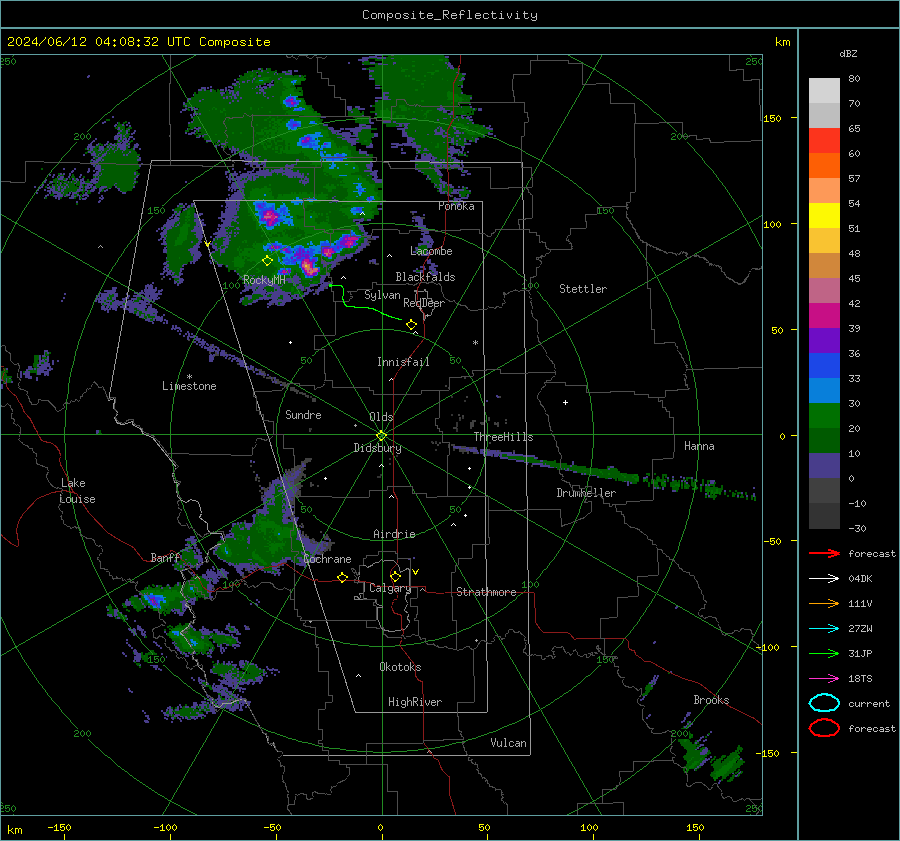Screen dimensions: 900x841
Task: Click the Okotoks label
Action: coord(400,667)
